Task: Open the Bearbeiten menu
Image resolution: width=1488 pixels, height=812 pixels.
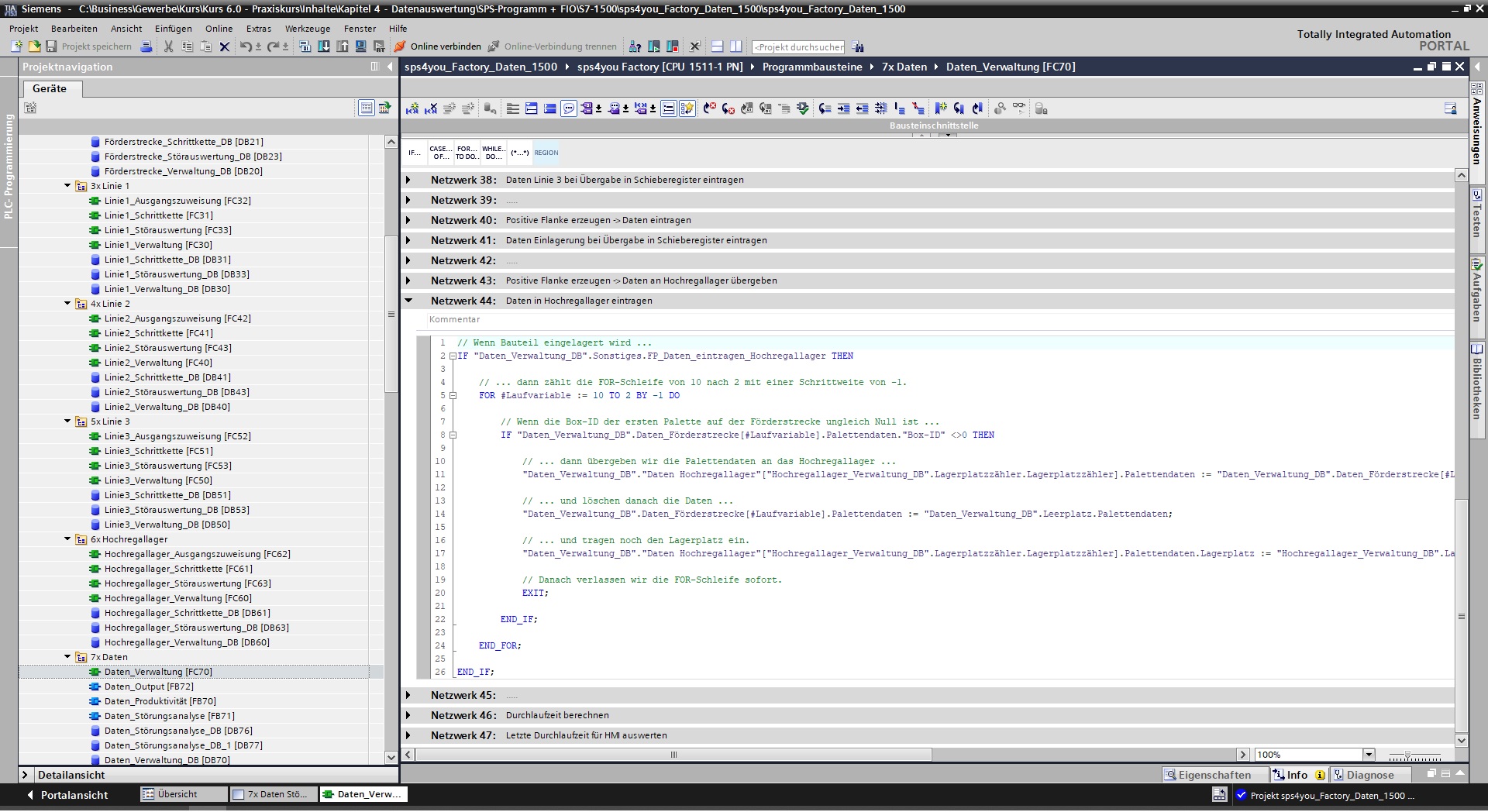Action: click(x=74, y=29)
